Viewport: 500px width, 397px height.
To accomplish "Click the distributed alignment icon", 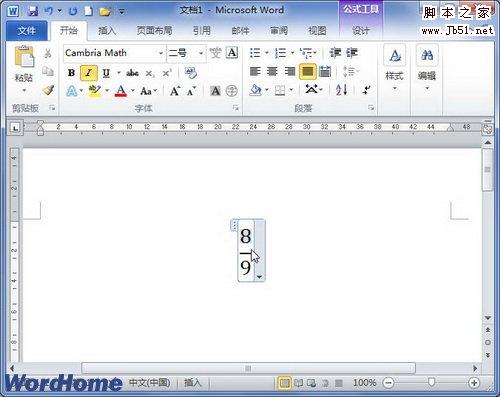I will coord(325,71).
